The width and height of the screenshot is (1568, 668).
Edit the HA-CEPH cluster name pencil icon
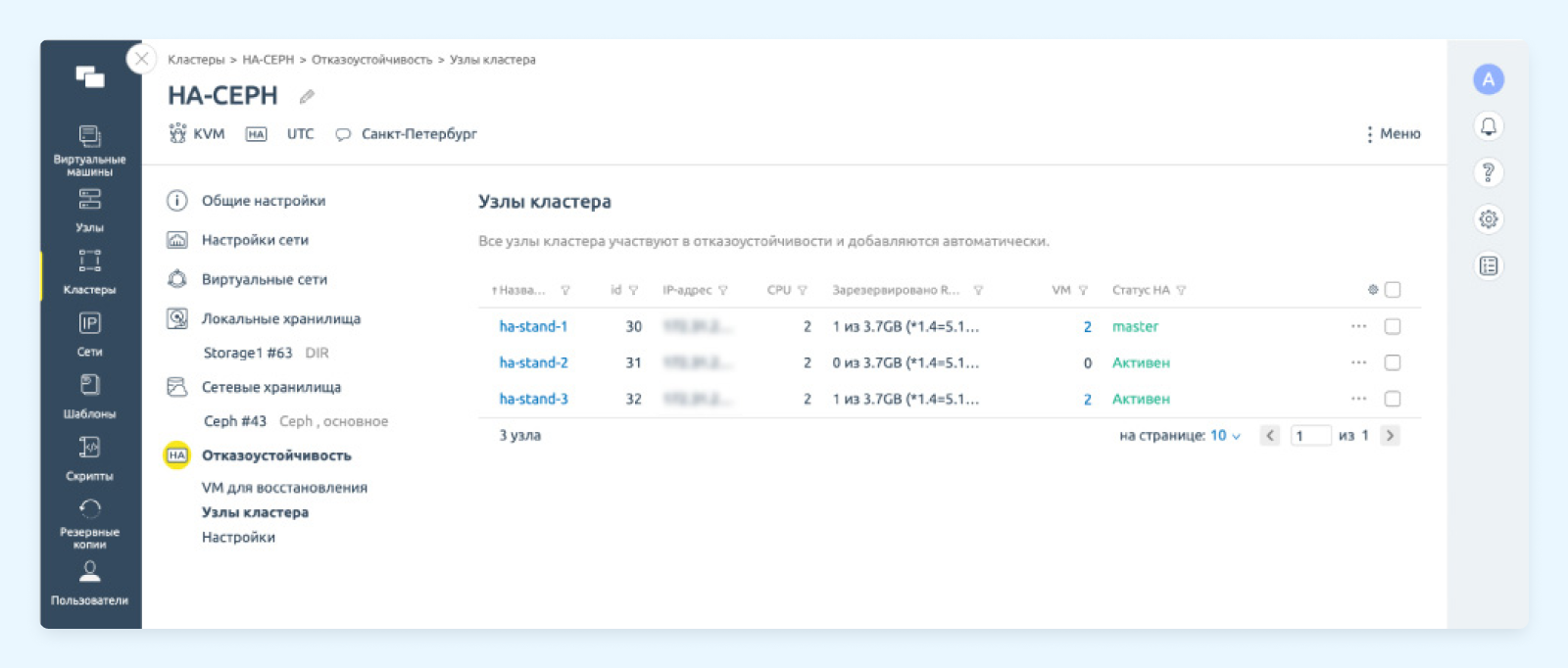[x=307, y=96]
